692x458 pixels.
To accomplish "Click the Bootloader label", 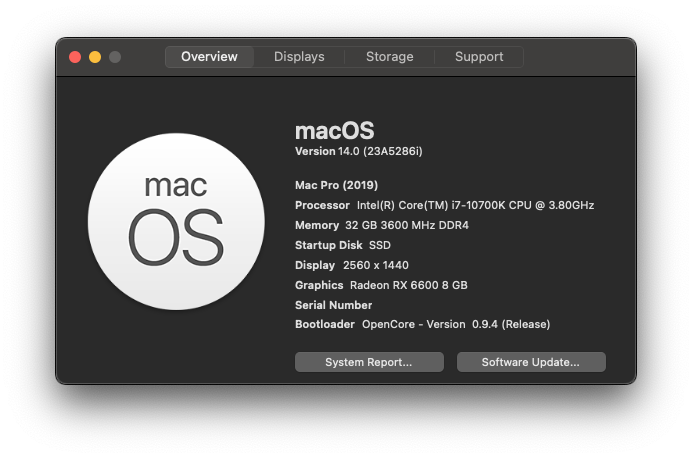I will 325,324.
